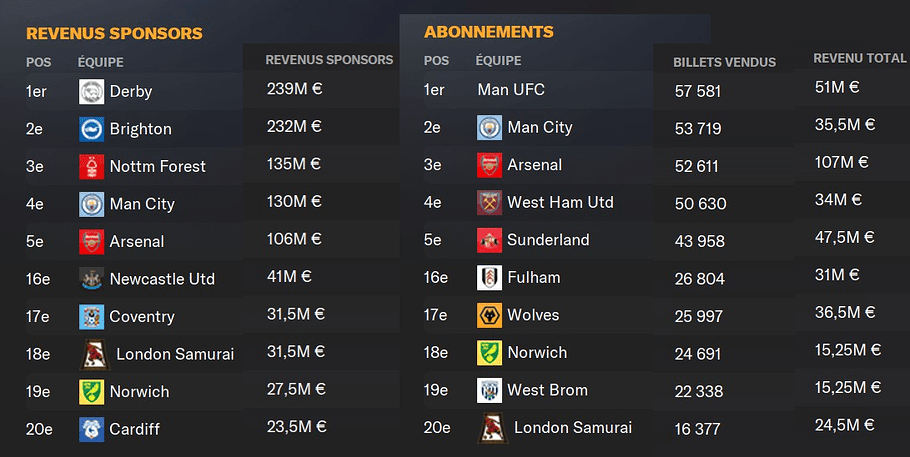Image resolution: width=910 pixels, height=457 pixels.
Task: Open Arsenal in the sponsors table
Action: point(137,242)
